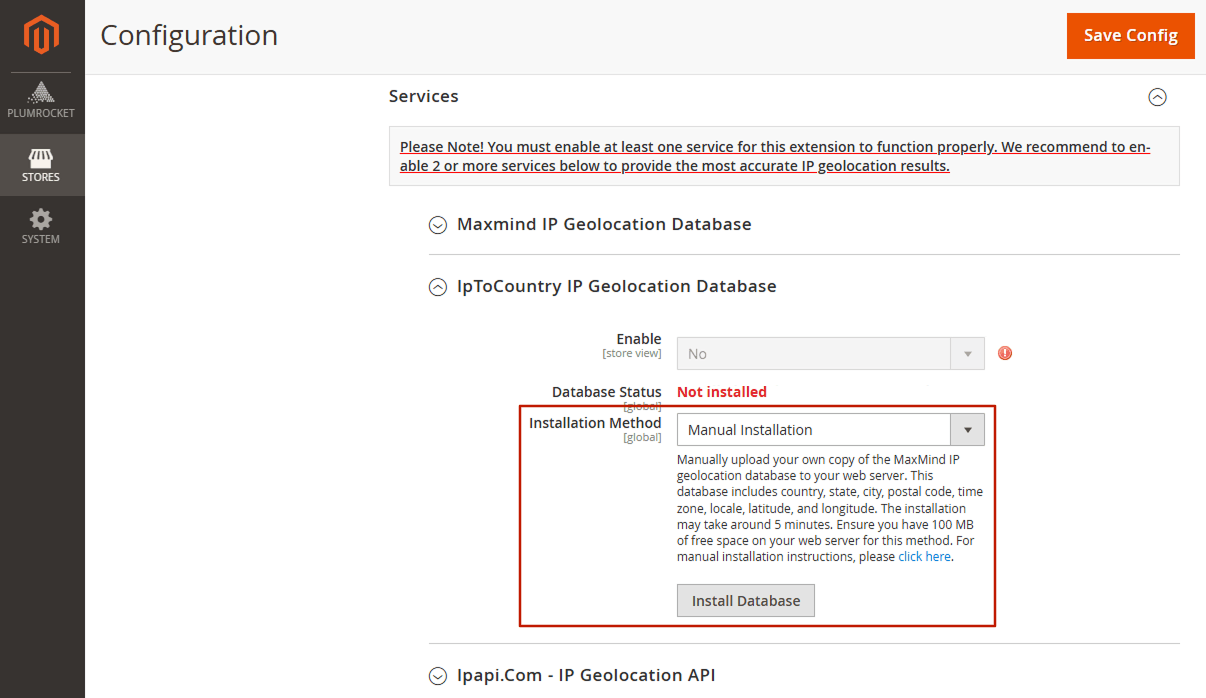Click the circular chevron icon on Services header
This screenshot has height=698, width=1206.
(1158, 97)
